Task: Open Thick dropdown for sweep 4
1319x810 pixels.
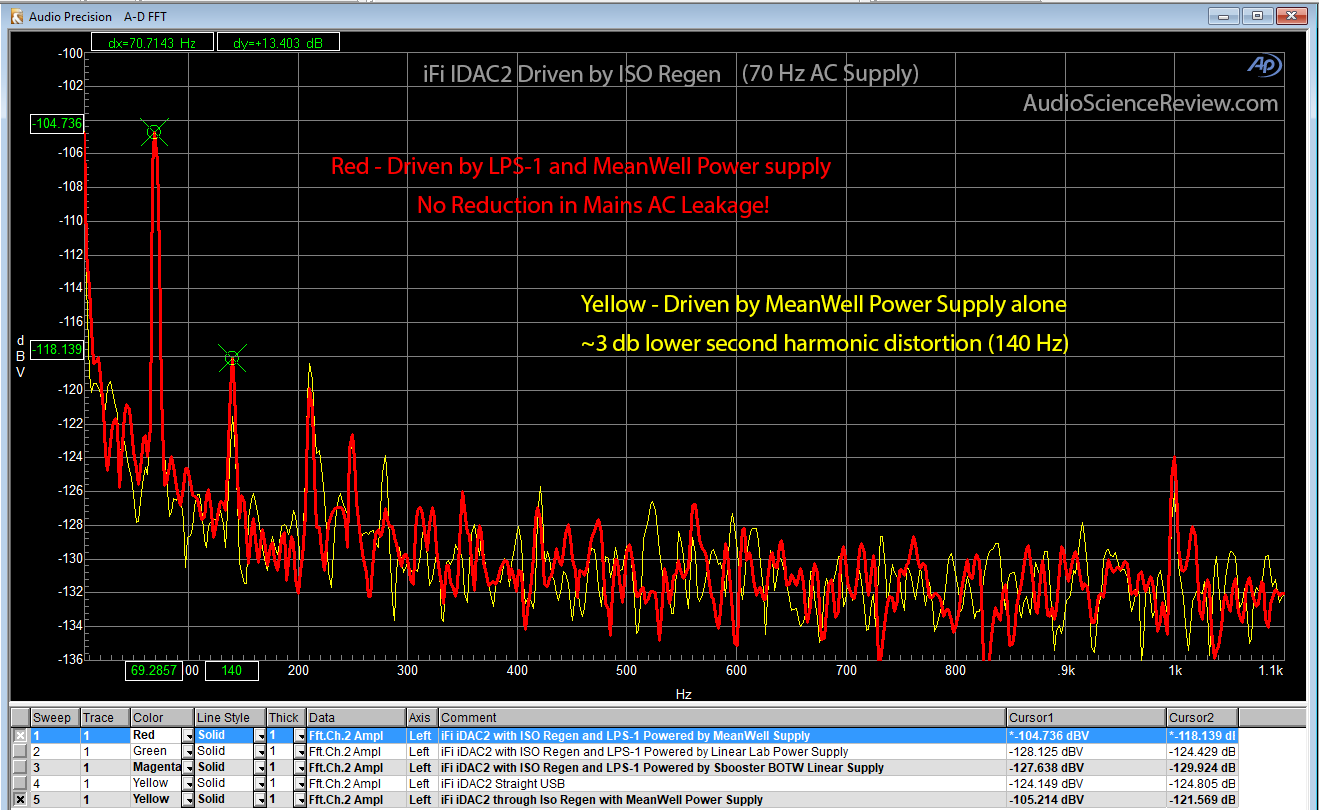Action: (299, 783)
